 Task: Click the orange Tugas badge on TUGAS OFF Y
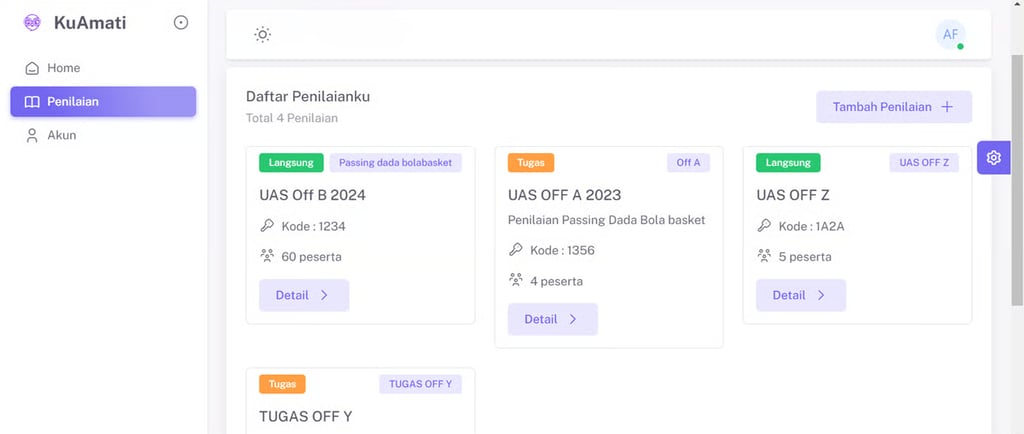282,384
